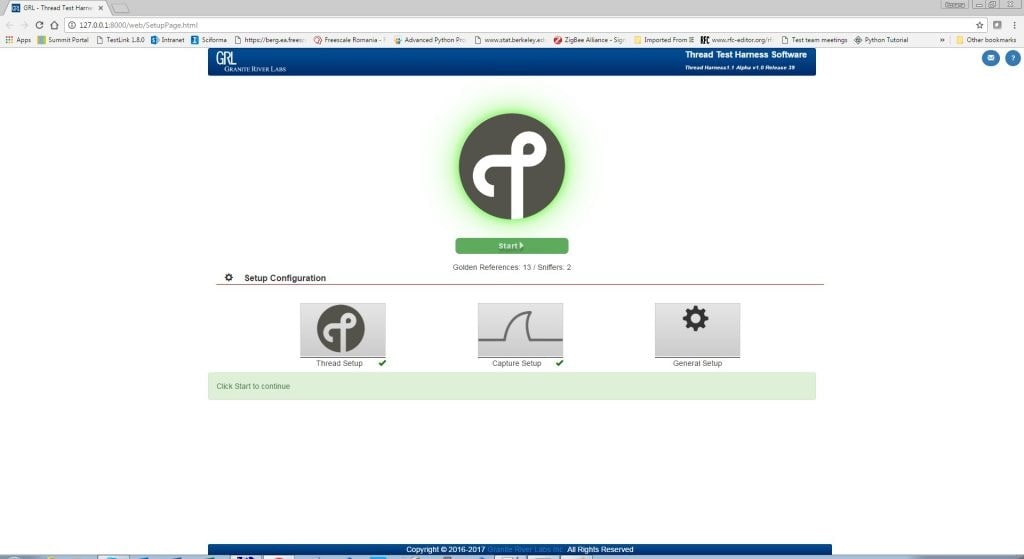This screenshot has width=1024, height=559.
Task: Click the GRL Granite River Labs logo
Action: (x=250, y=61)
